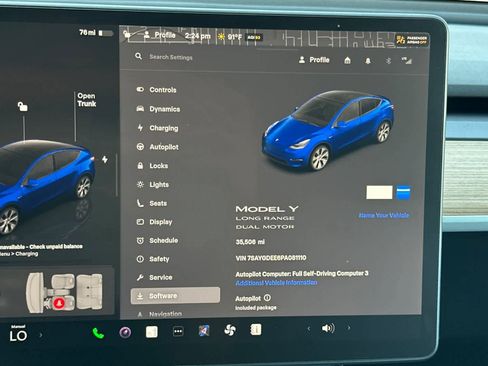The height and width of the screenshot is (366, 488).
Task: Tap the lock icon in status bar
Action: (127, 34)
